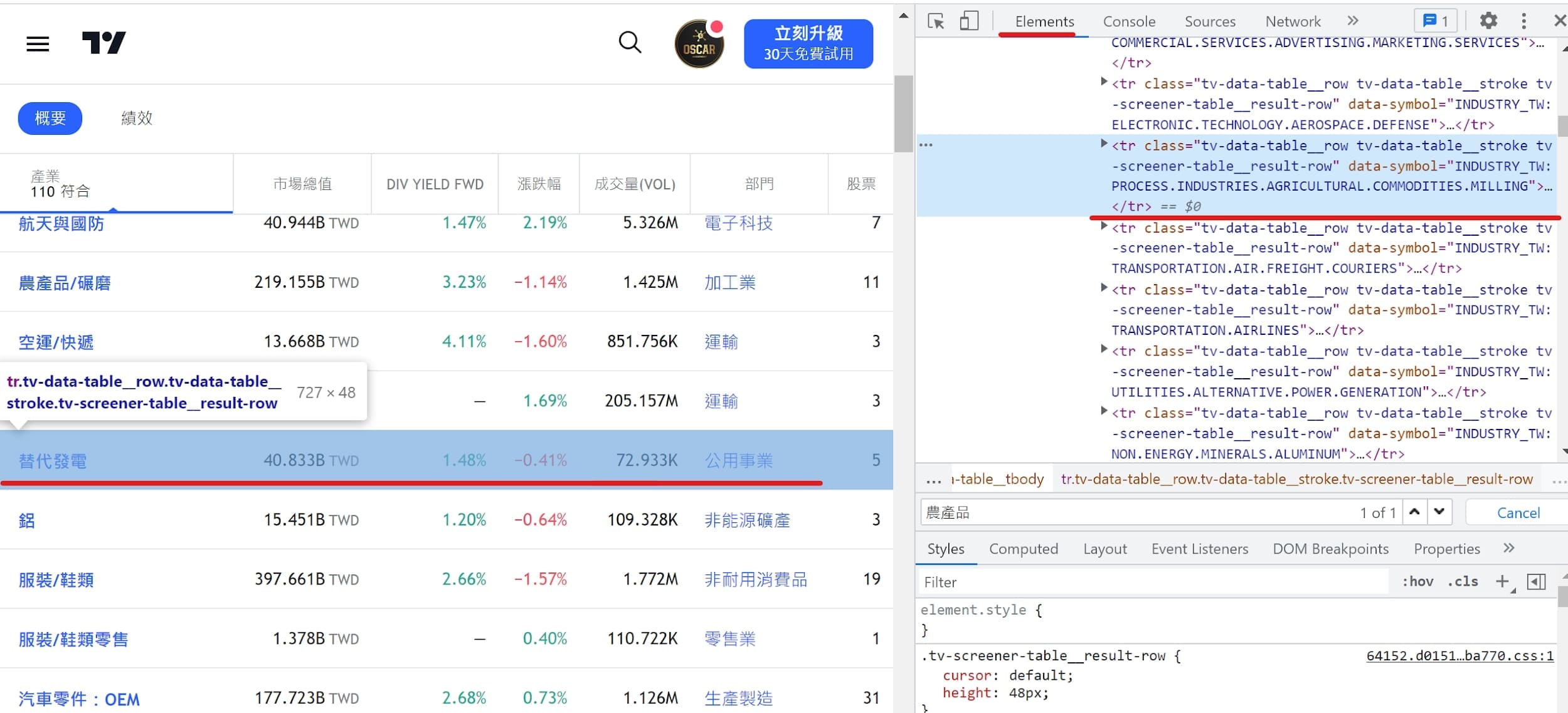Image resolution: width=1568 pixels, height=713 pixels.
Task: Open the 航天與國防 industry link
Action: pyautogui.click(x=61, y=223)
